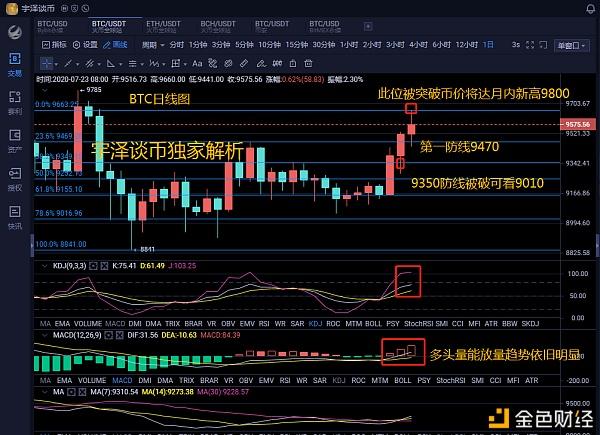Toggle RSI indicator in the KDJ panel row
This screenshot has width=600, height=435.
click(264, 324)
